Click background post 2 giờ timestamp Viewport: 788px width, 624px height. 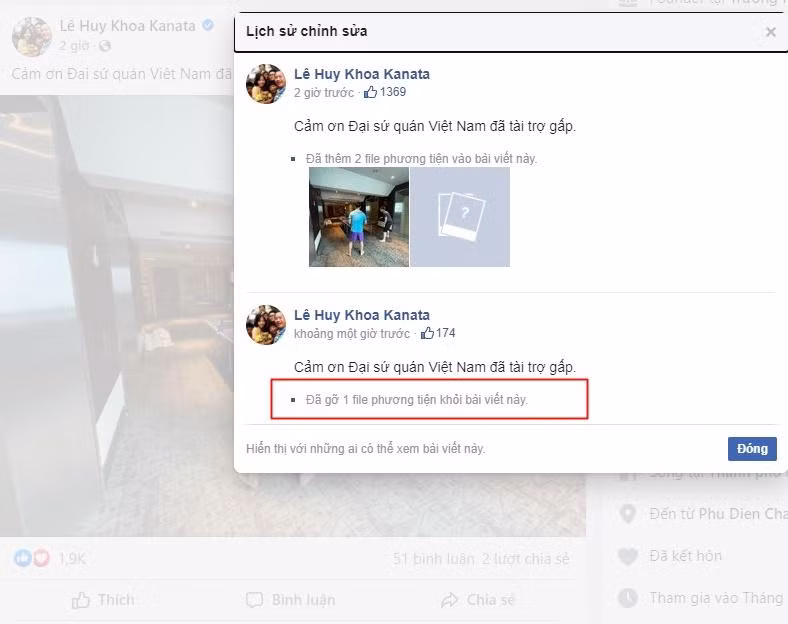74,46
